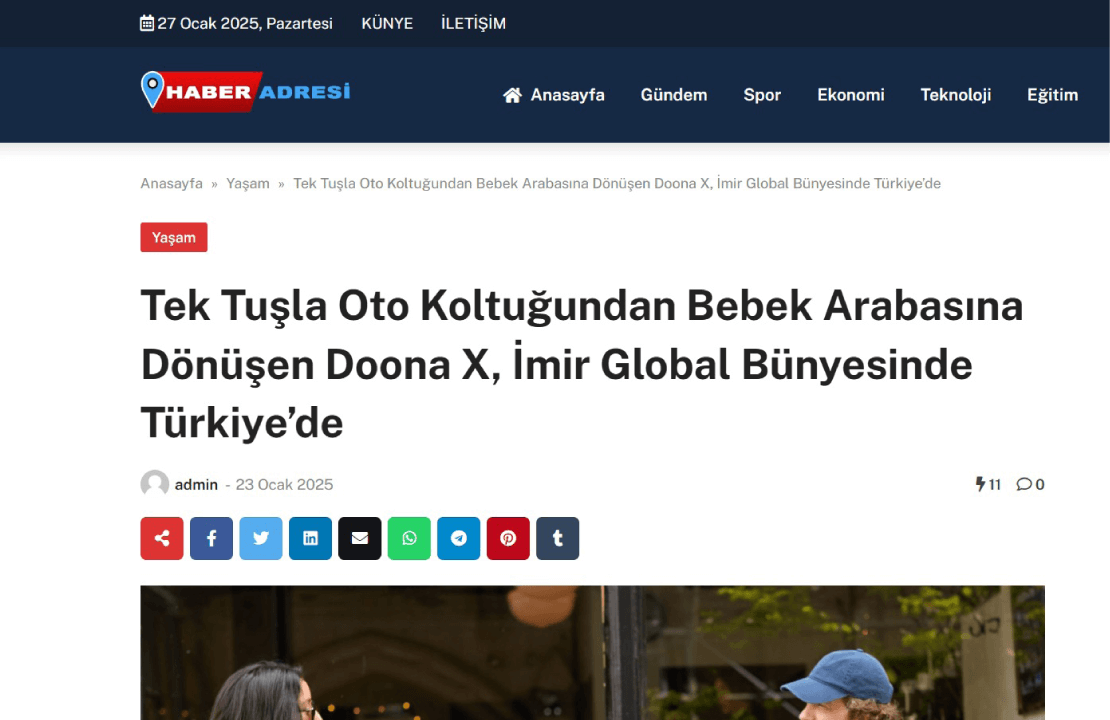Open the Anasayfa menu item
The width and height of the screenshot is (1110, 720).
(x=568, y=95)
